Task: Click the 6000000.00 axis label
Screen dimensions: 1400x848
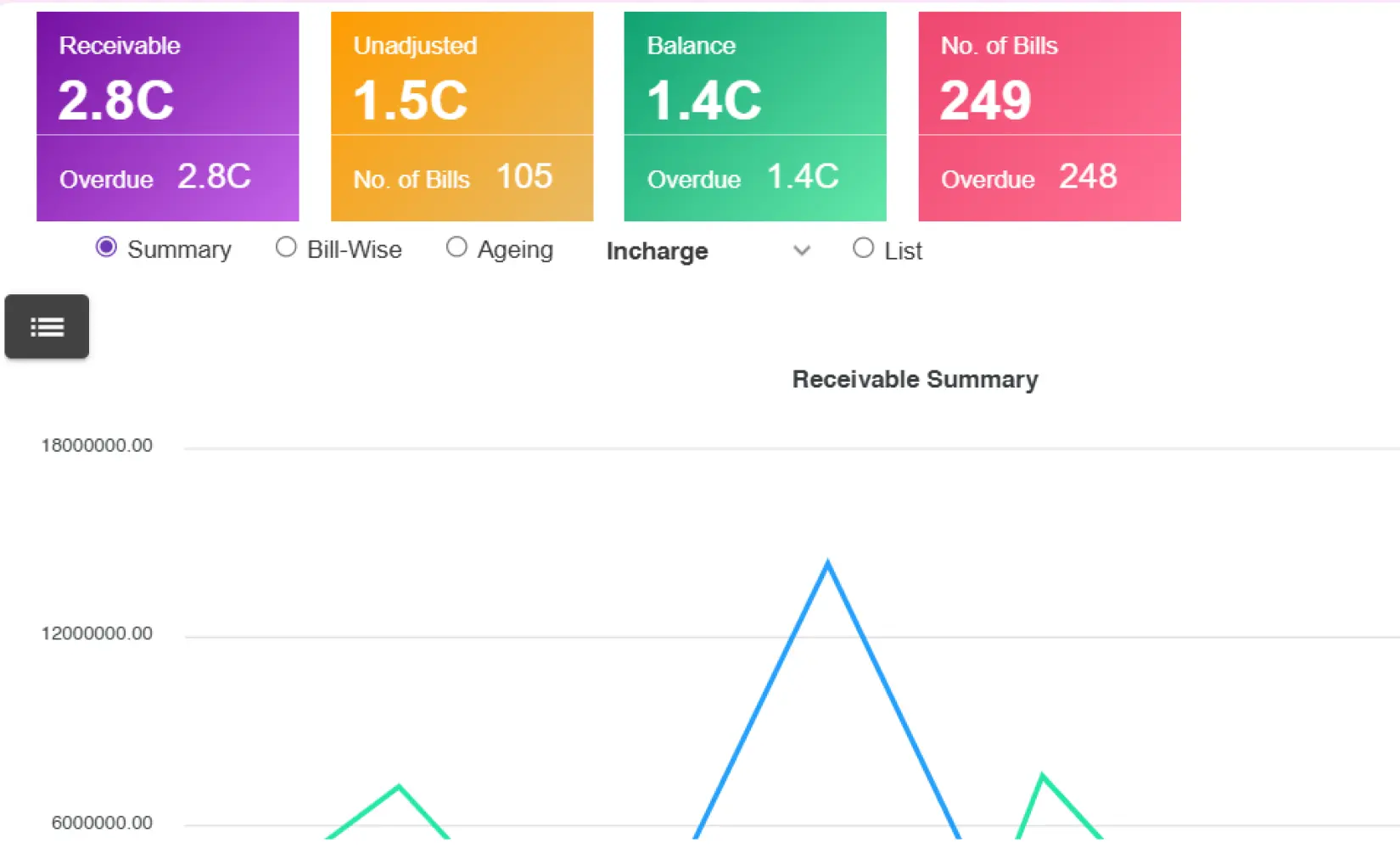Action: point(102,823)
